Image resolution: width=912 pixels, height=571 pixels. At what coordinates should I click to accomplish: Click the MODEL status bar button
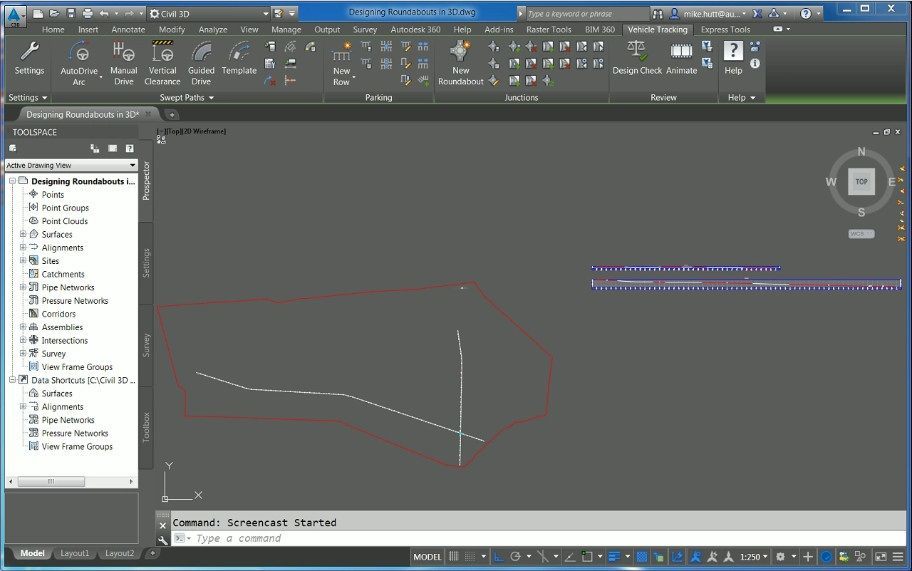(x=428, y=556)
